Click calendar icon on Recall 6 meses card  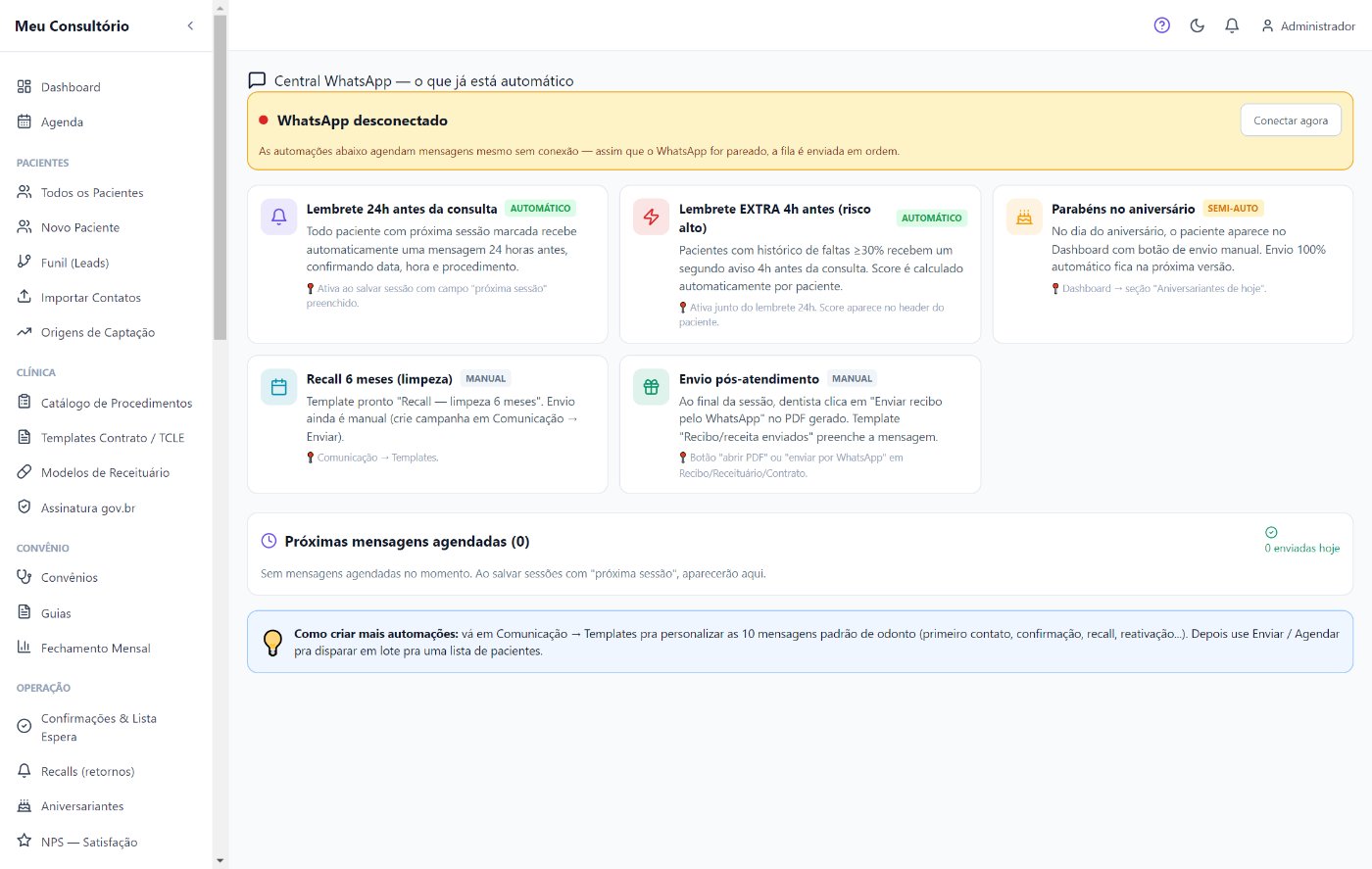pyautogui.click(x=278, y=387)
